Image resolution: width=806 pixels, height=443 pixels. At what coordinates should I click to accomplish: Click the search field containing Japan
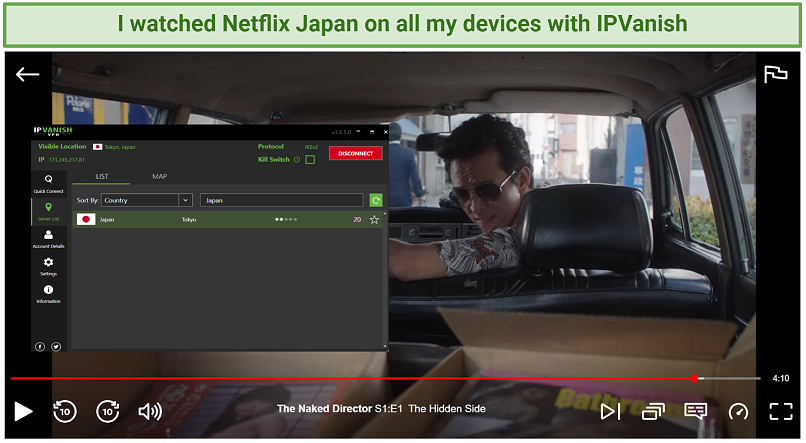282,200
